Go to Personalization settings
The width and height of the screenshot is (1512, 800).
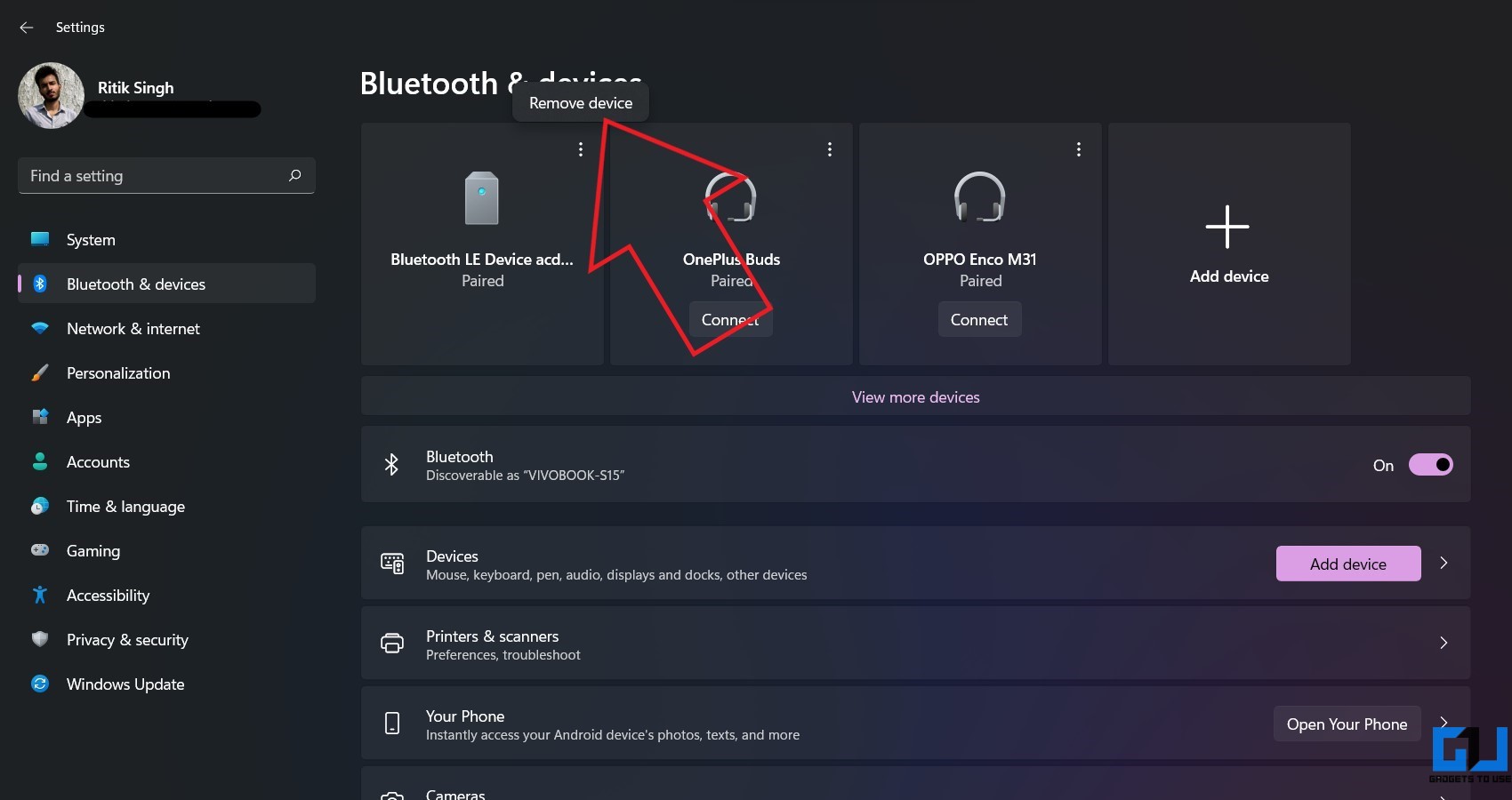[x=166, y=373]
